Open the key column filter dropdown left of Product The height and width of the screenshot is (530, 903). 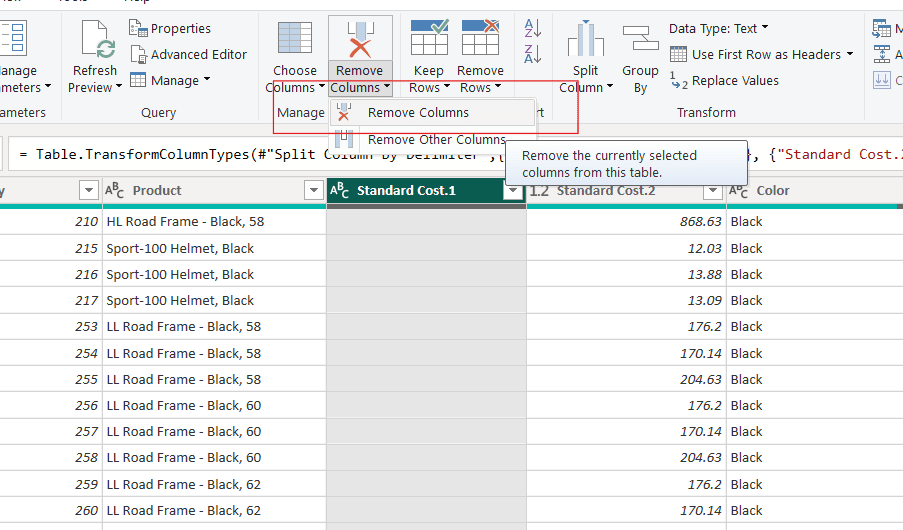point(88,190)
